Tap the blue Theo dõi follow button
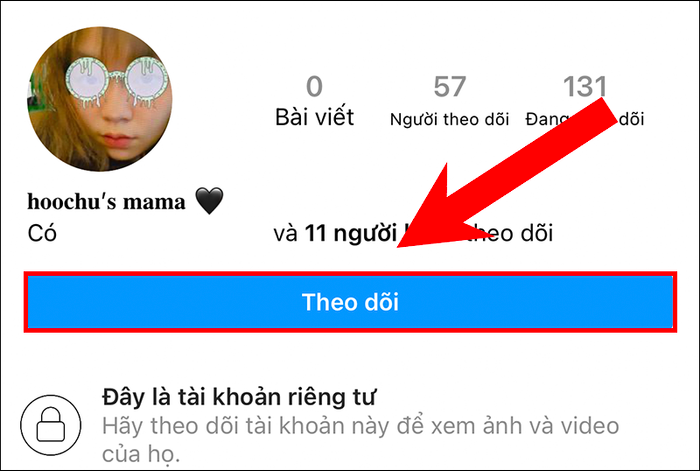This screenshot has width=700, height=471. coord(350,302)
